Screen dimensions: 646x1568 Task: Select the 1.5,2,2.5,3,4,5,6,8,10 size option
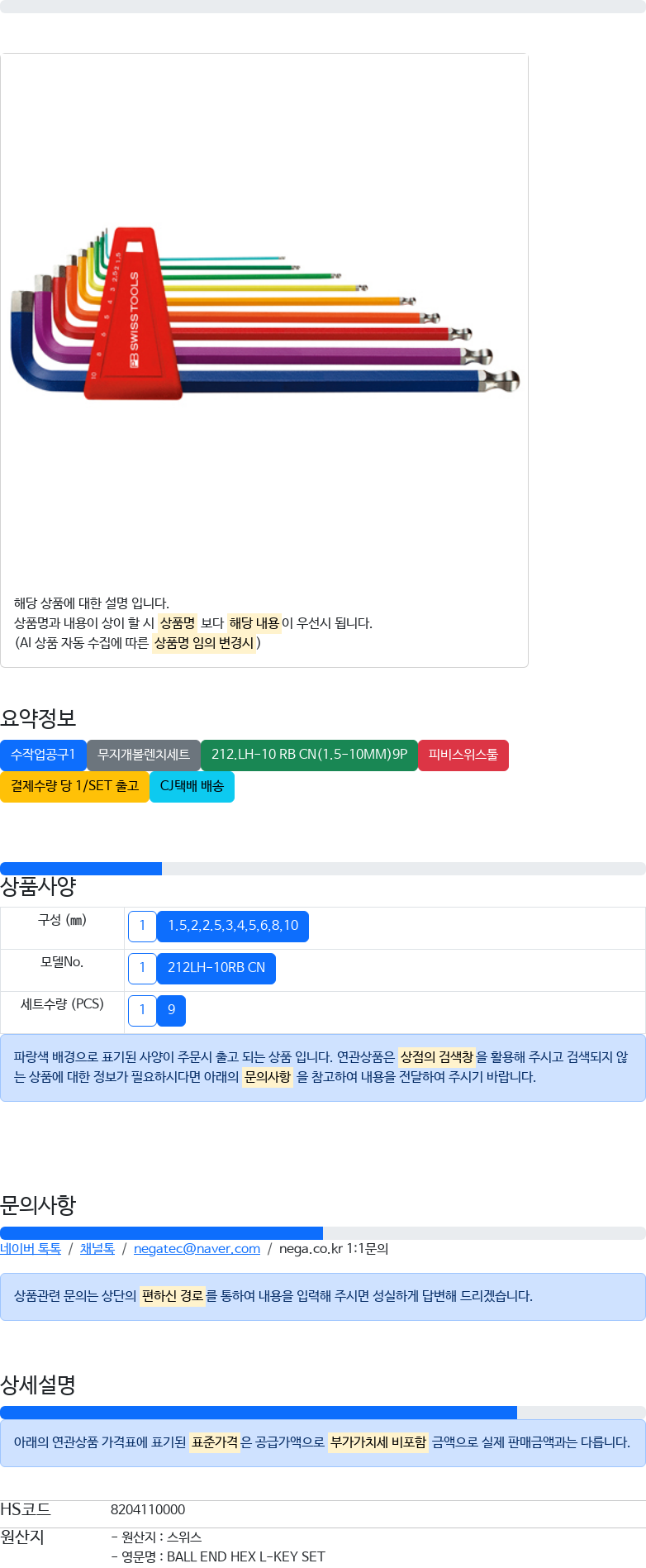(233, 926)
